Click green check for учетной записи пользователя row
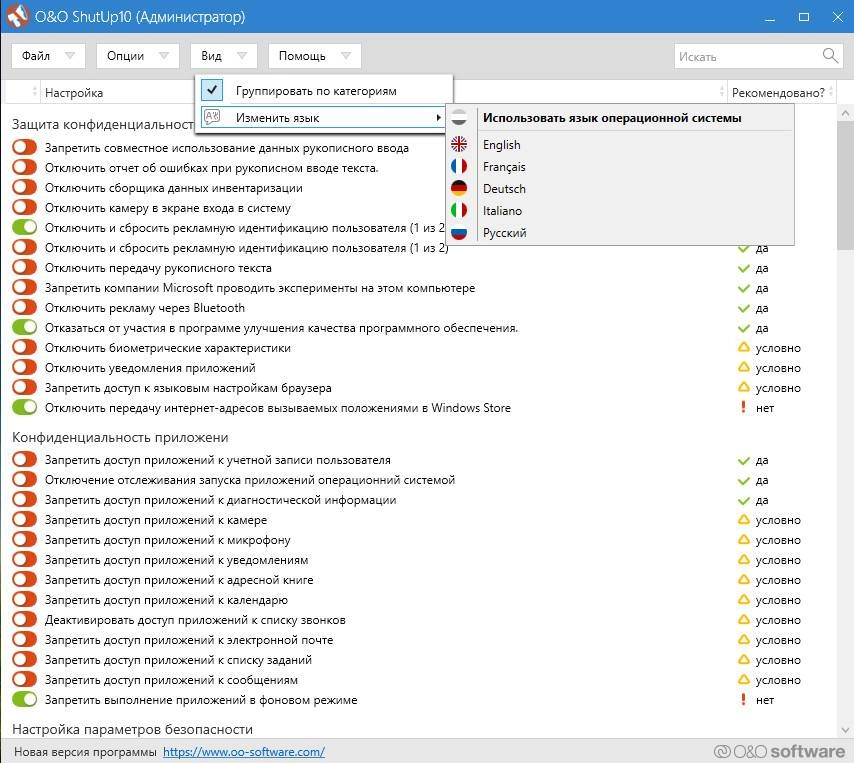This screenshot has width=854, height=763. [743, 461]
